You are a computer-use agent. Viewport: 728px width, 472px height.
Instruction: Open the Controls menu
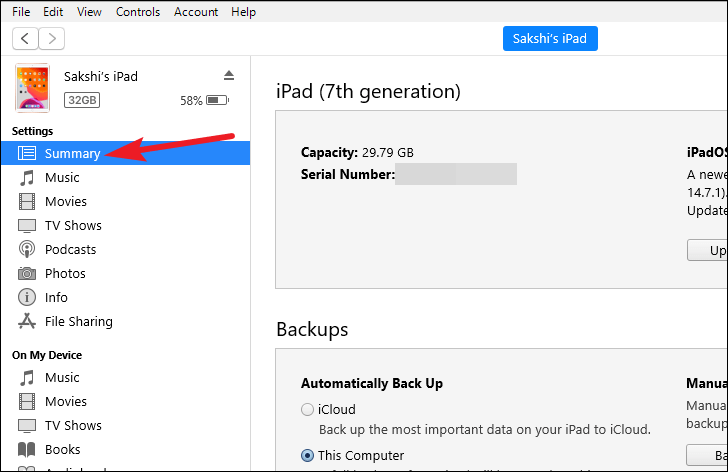point(138,12)
